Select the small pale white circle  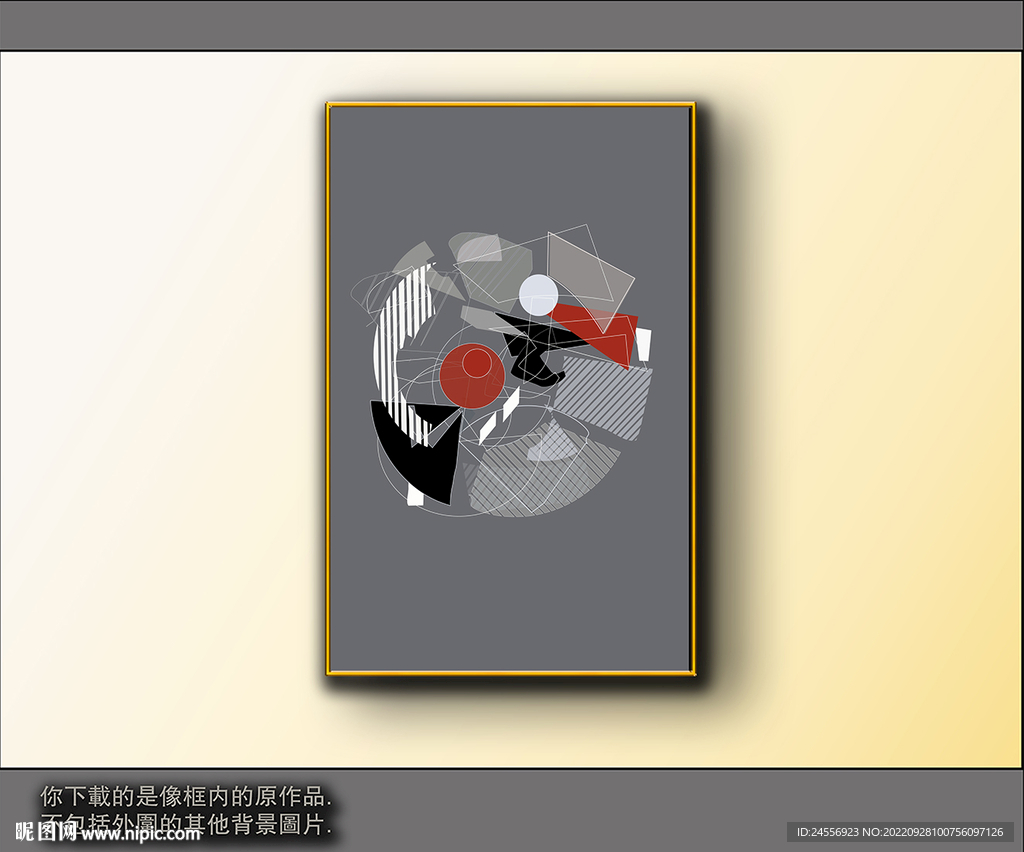(538, 294)
